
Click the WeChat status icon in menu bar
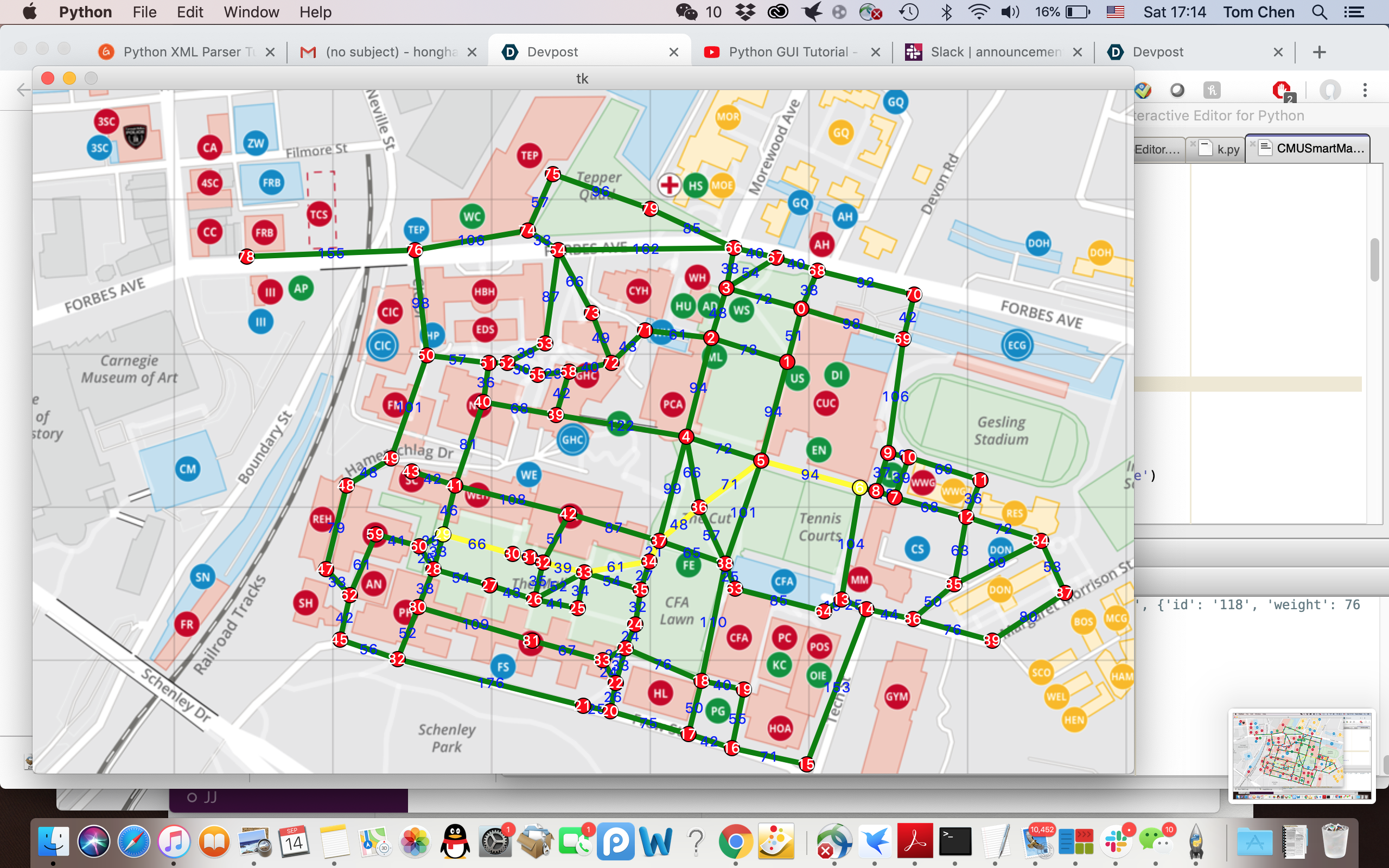686,12
